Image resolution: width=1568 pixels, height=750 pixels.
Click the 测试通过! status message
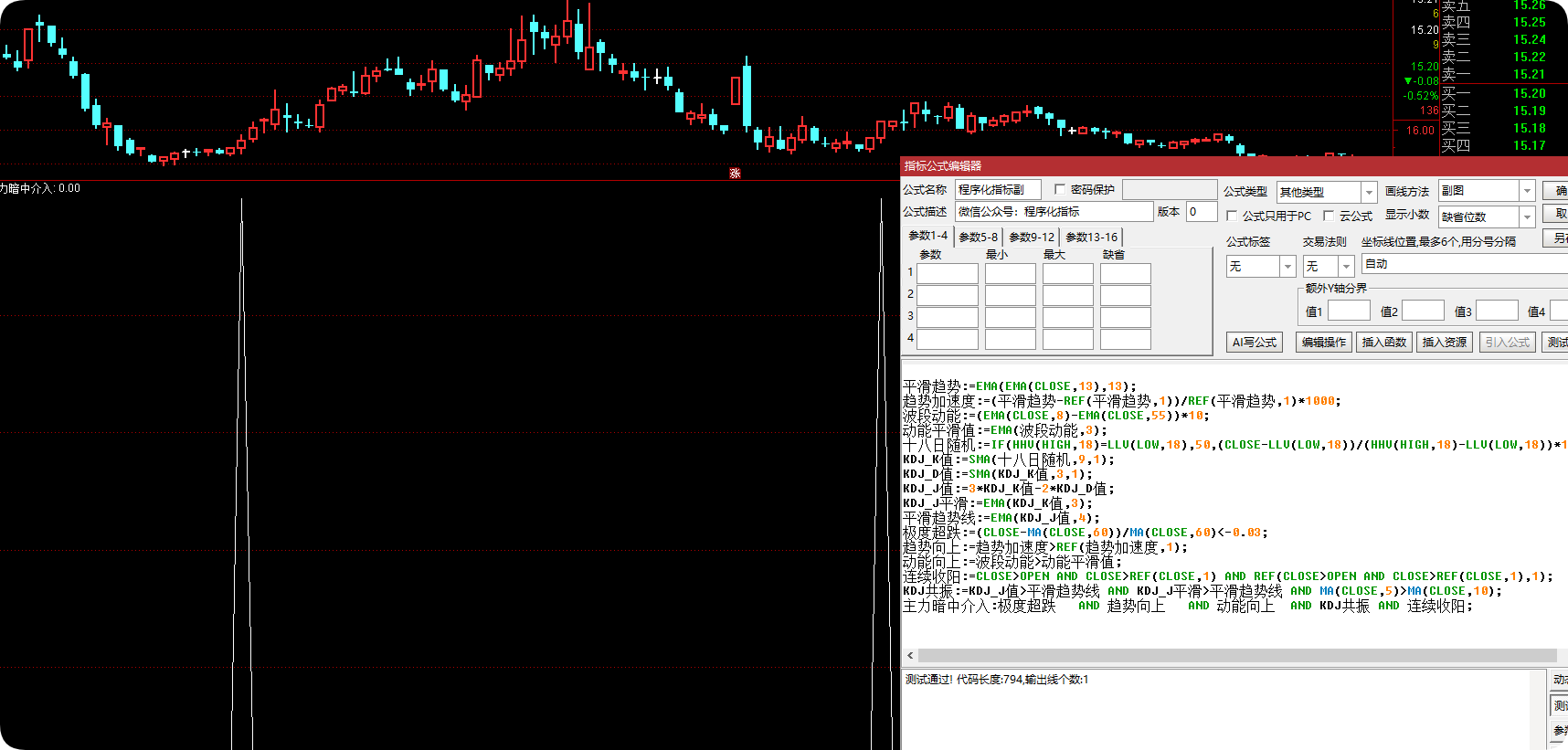[997, 680]
